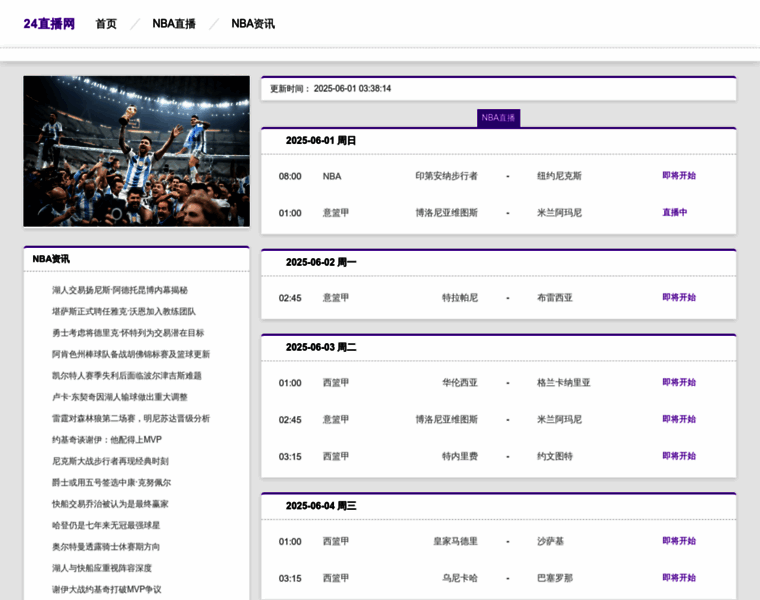This screenshot has height=600, width=760.
Task: Open NBA直播 in the top navigation
Action: pyautogui.click(x=174, y=24)
